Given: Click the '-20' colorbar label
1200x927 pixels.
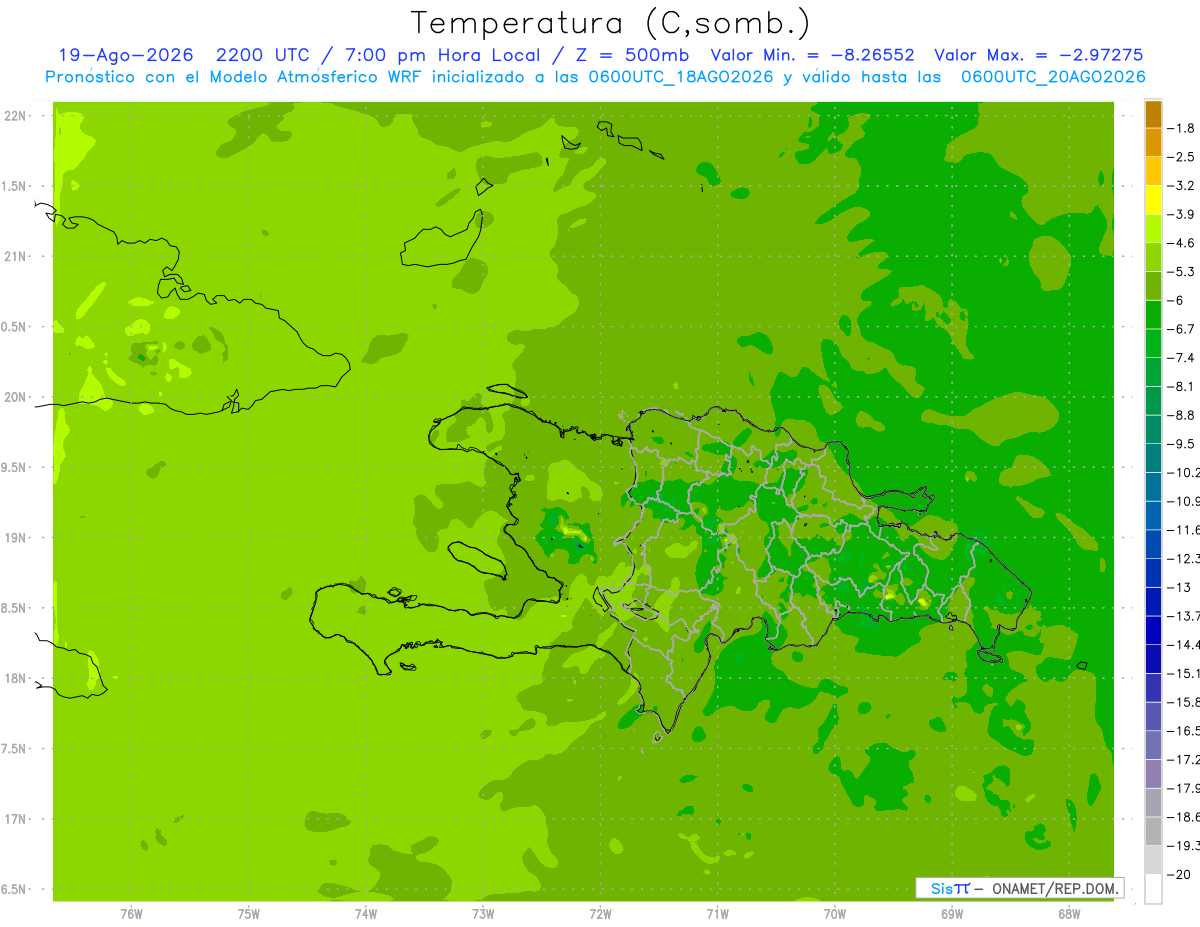Looking at the screenshot, I should [1180, 873].
